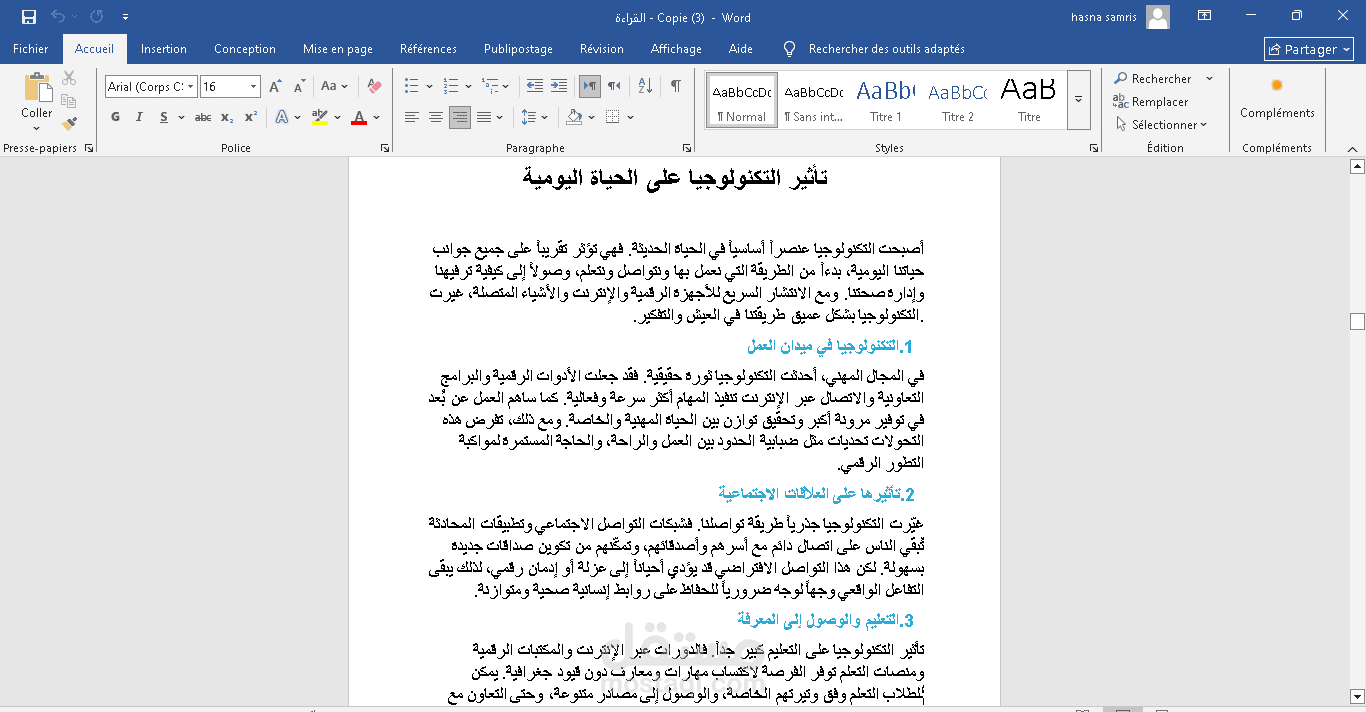
Task: Open the change case Aa dropdown
Action: click(x=334, y=87)
